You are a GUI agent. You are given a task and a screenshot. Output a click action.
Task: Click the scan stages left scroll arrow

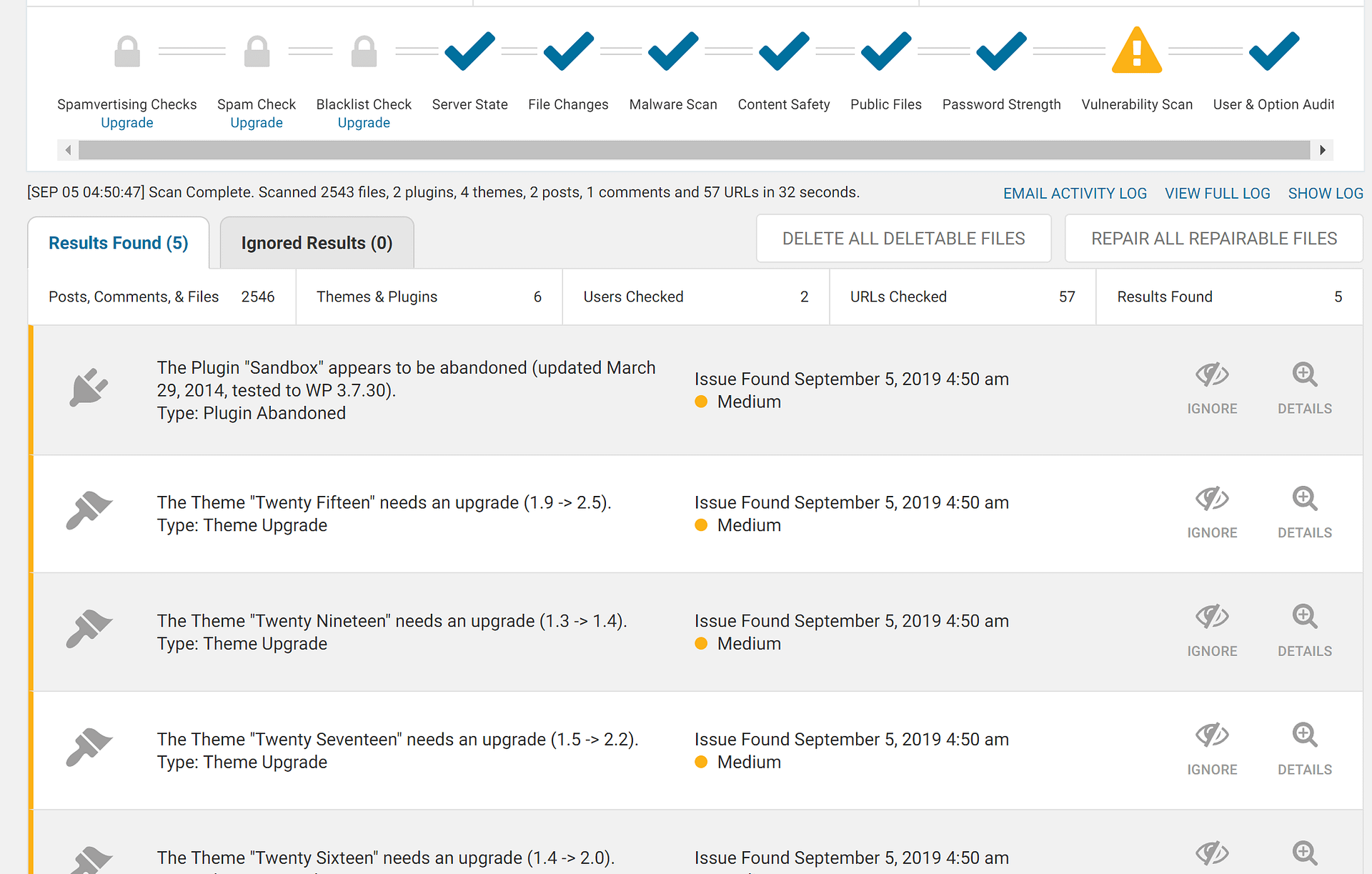pyautogui.click(x=68, y=150)
